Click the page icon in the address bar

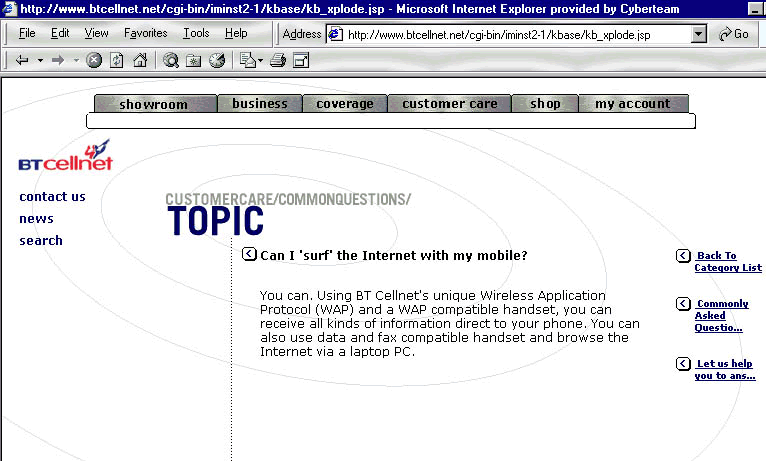335,34
